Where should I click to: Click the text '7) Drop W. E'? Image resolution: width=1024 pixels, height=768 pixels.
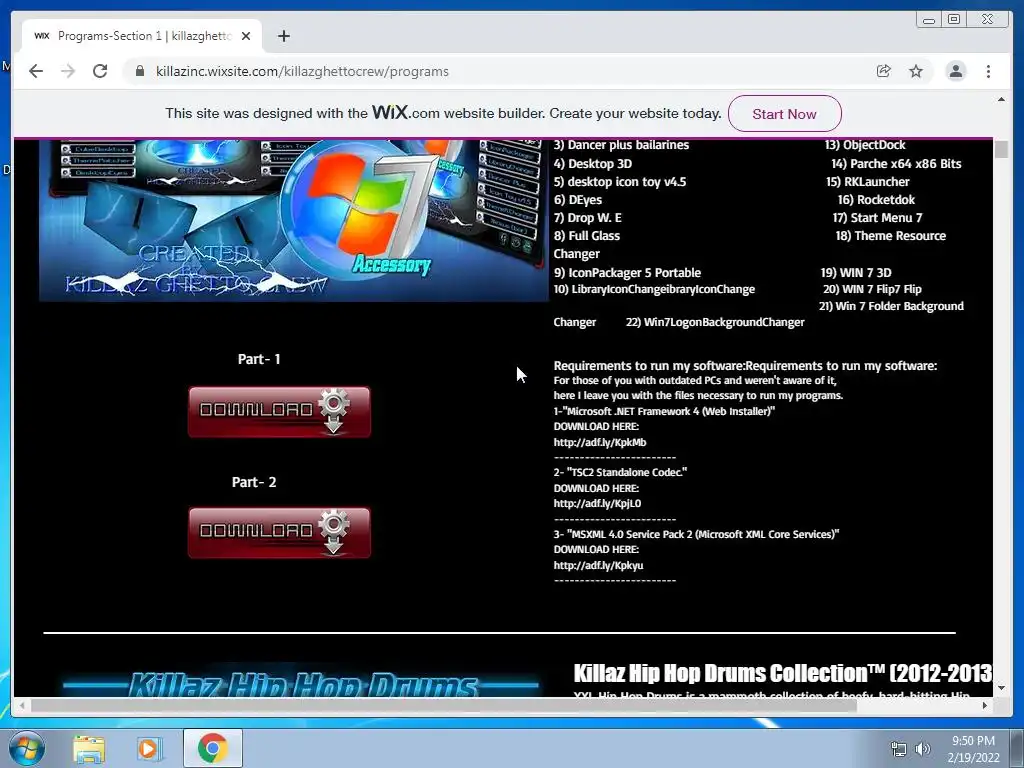[x=588, y=217]
